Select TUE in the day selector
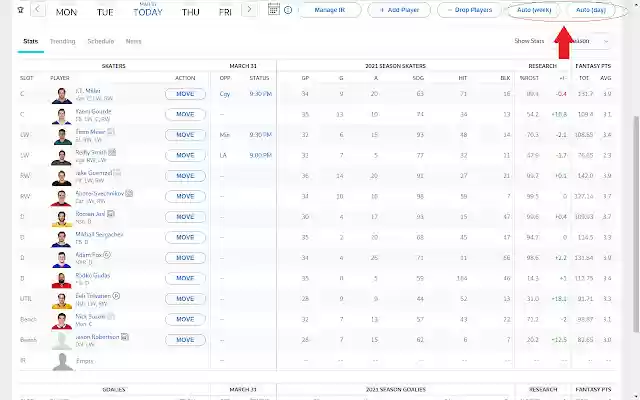 tap(105, 12)
